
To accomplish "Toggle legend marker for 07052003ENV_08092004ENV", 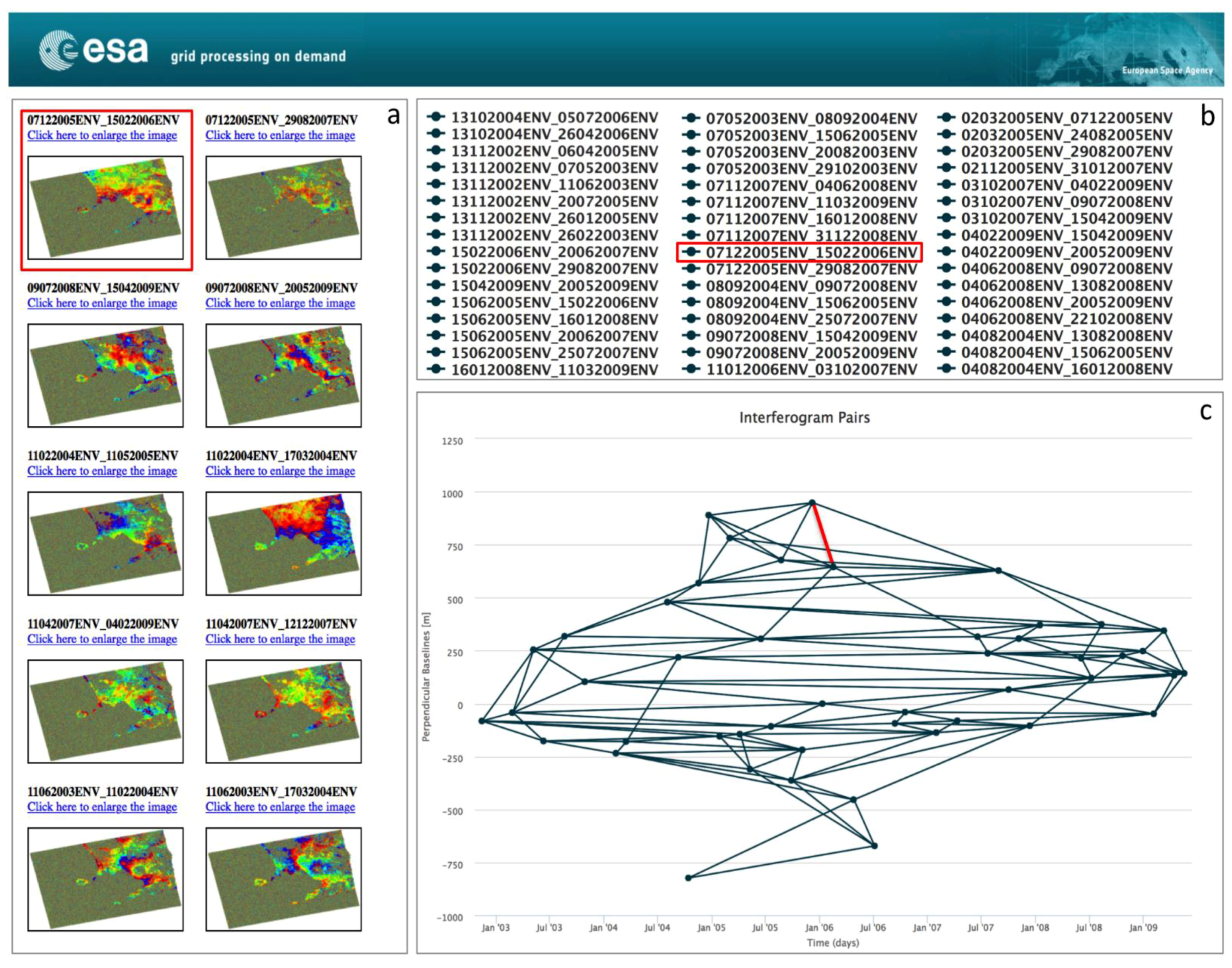I will 691,118.
